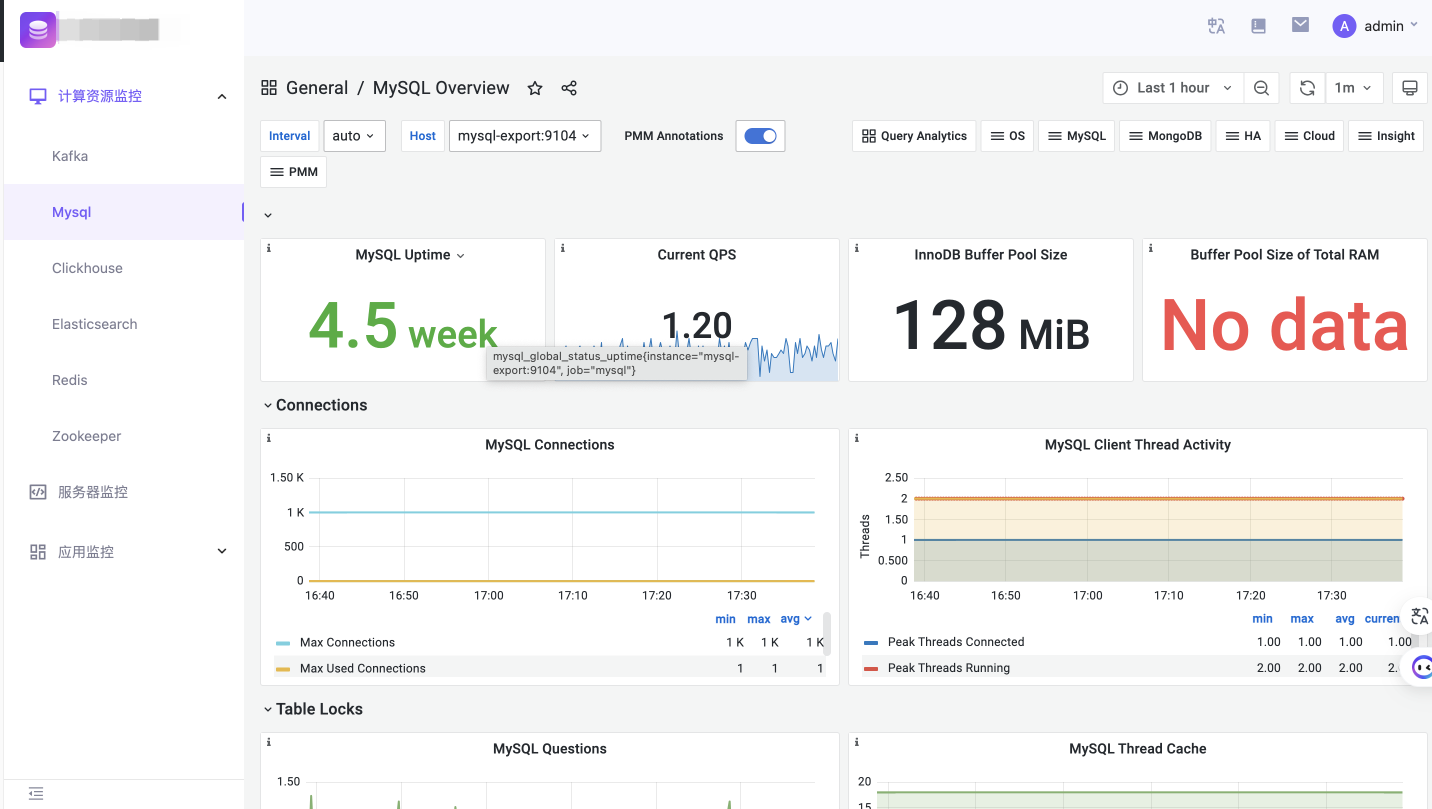Sort Connections legend by min column
The image size is (1432, 809).
pyautogui.click(x=726, y=619)
